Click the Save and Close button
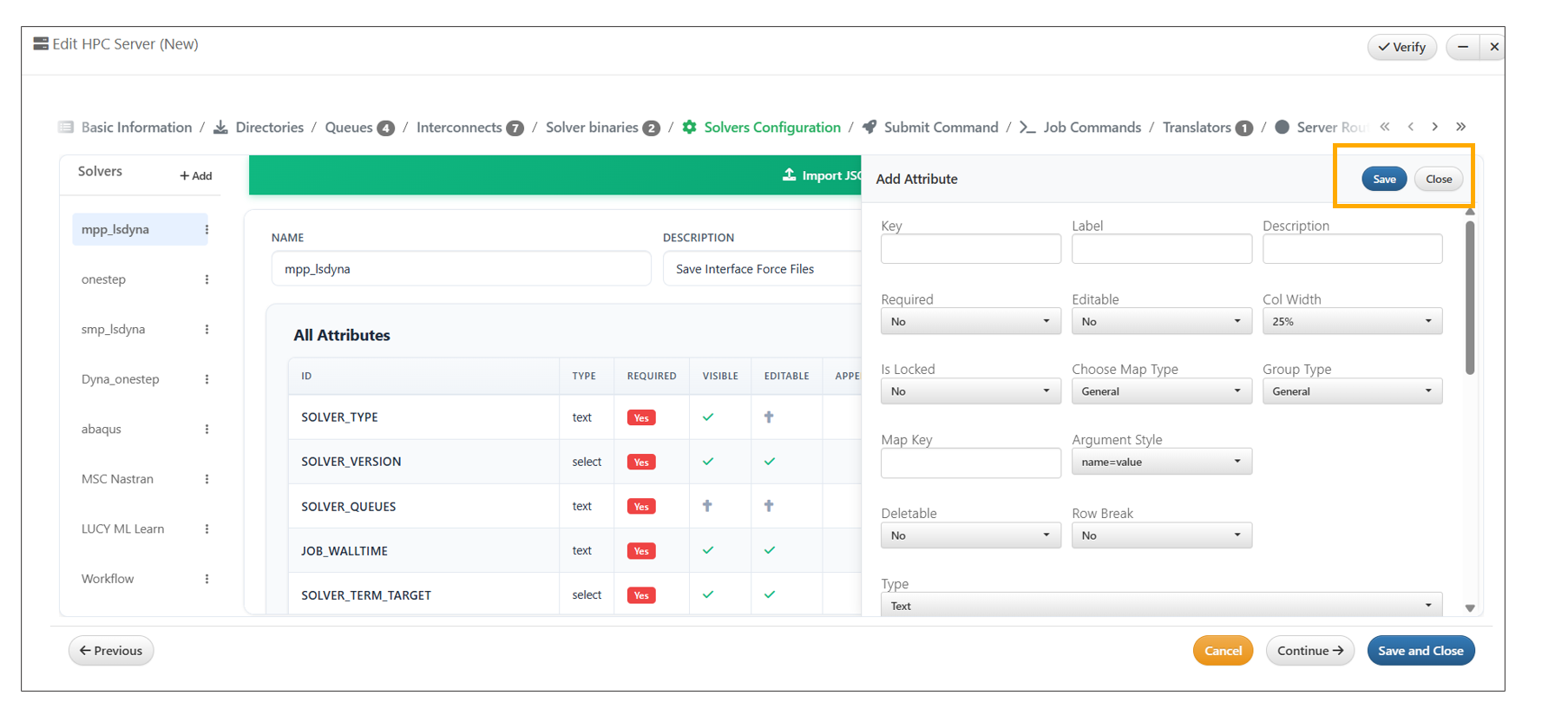Image resolution: width=1568 pixels, height=722 pixels. [x=1420, y=651]
